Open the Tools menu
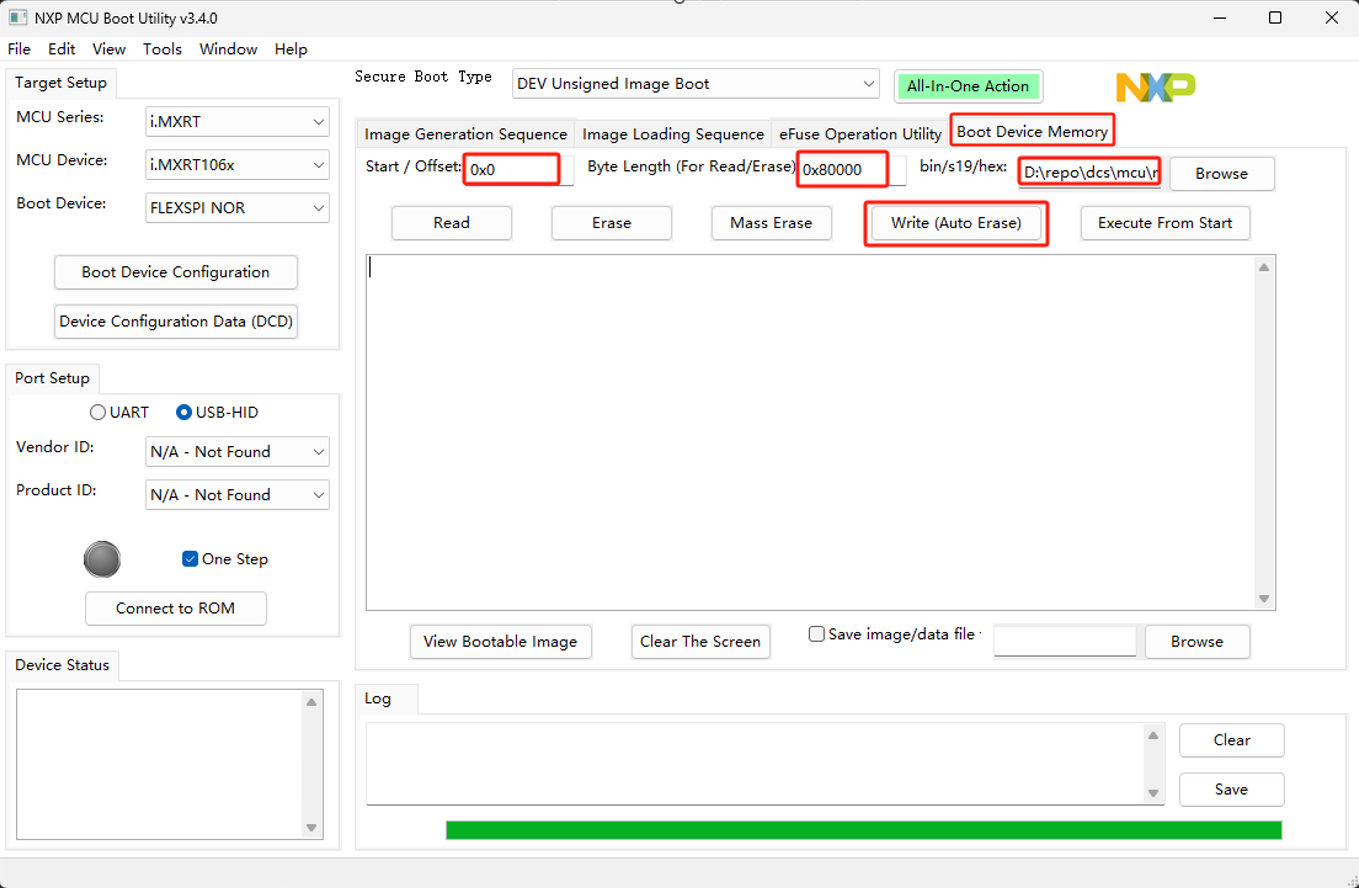This screenshot has width=1359, height=888. pyautogui.click(x=162, y=49)
